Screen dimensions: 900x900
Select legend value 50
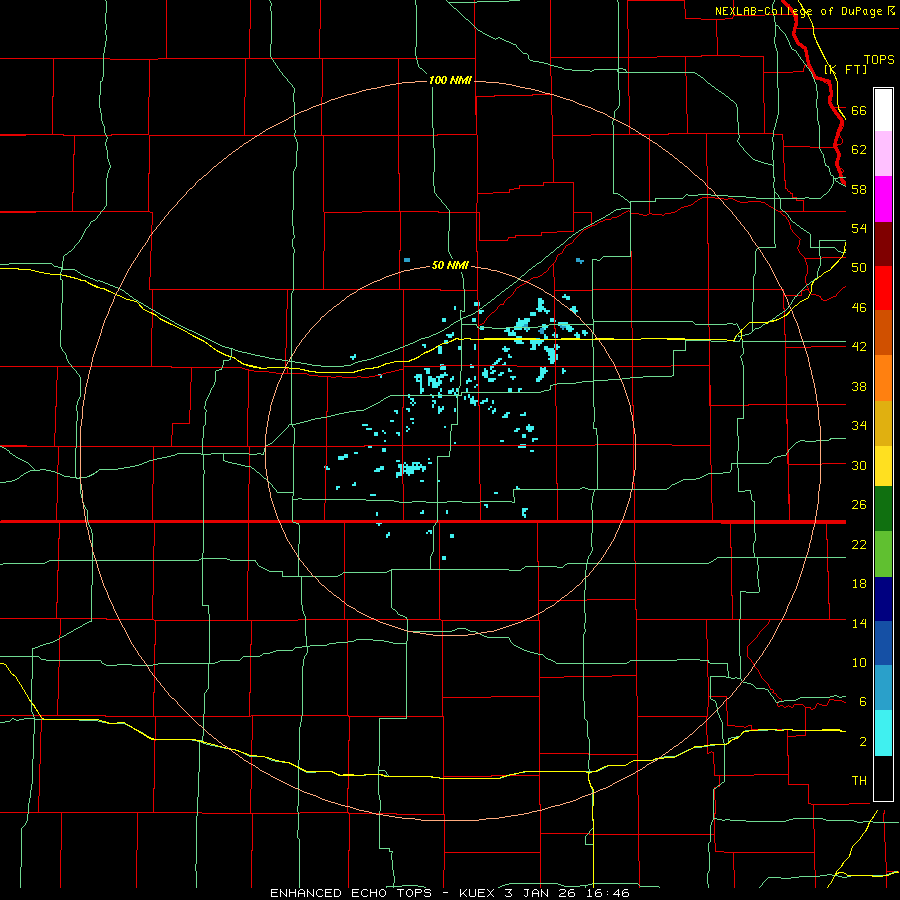859,268
